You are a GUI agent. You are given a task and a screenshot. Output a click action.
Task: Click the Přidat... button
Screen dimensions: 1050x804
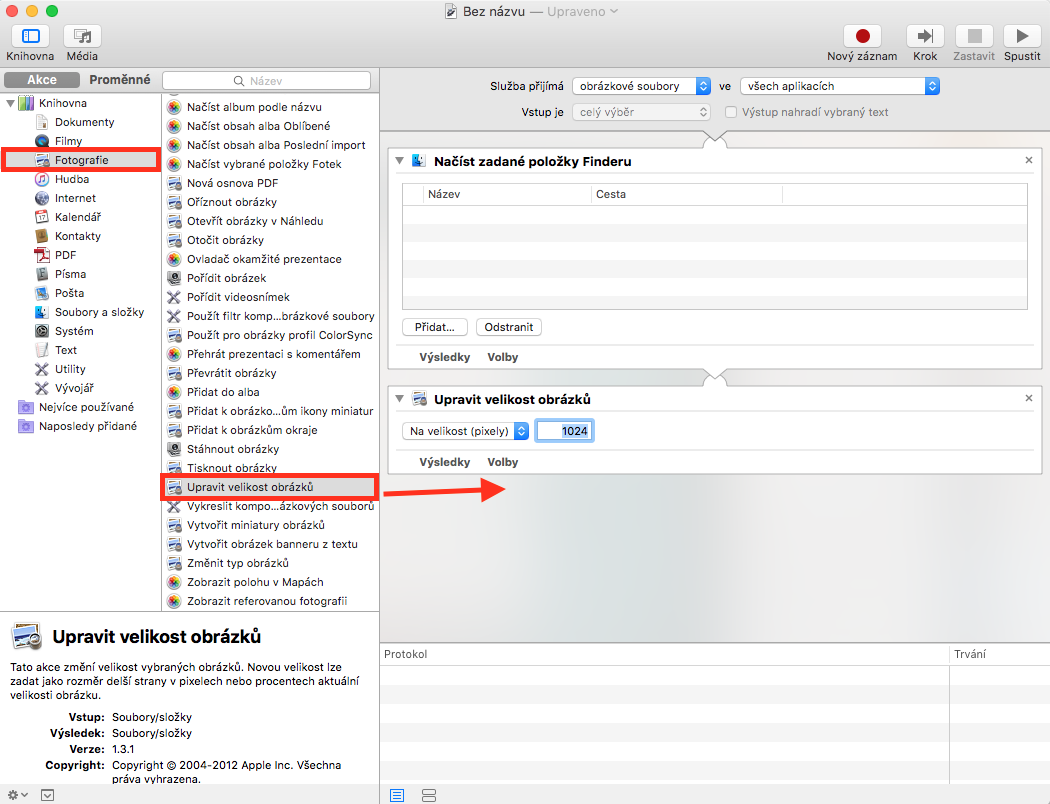pyautogui.click(x=435, y=327)
